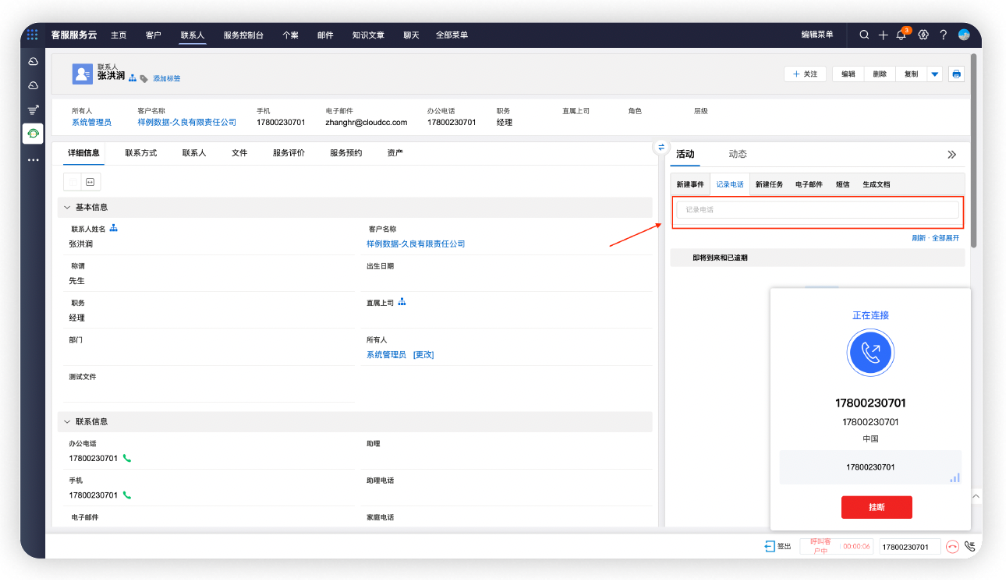Open the 知识文章 menu item

(x=368, y=35)
